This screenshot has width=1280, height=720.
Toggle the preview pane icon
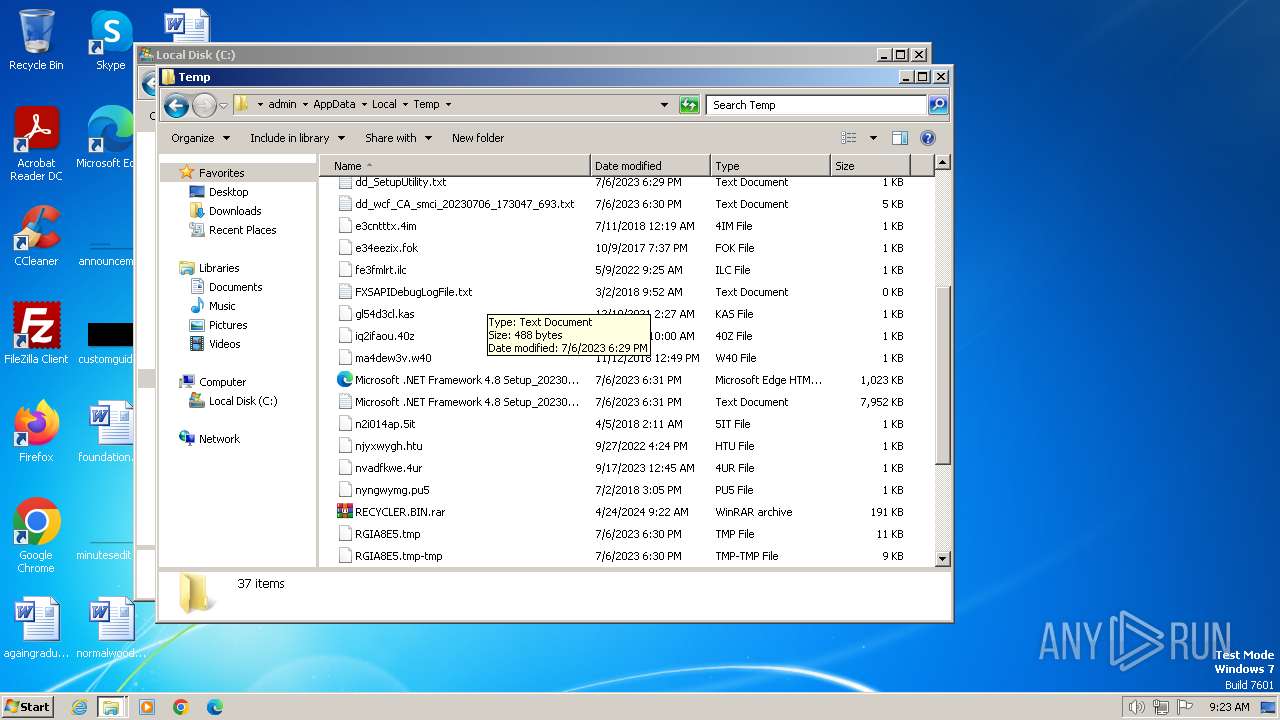click(899, 138)
